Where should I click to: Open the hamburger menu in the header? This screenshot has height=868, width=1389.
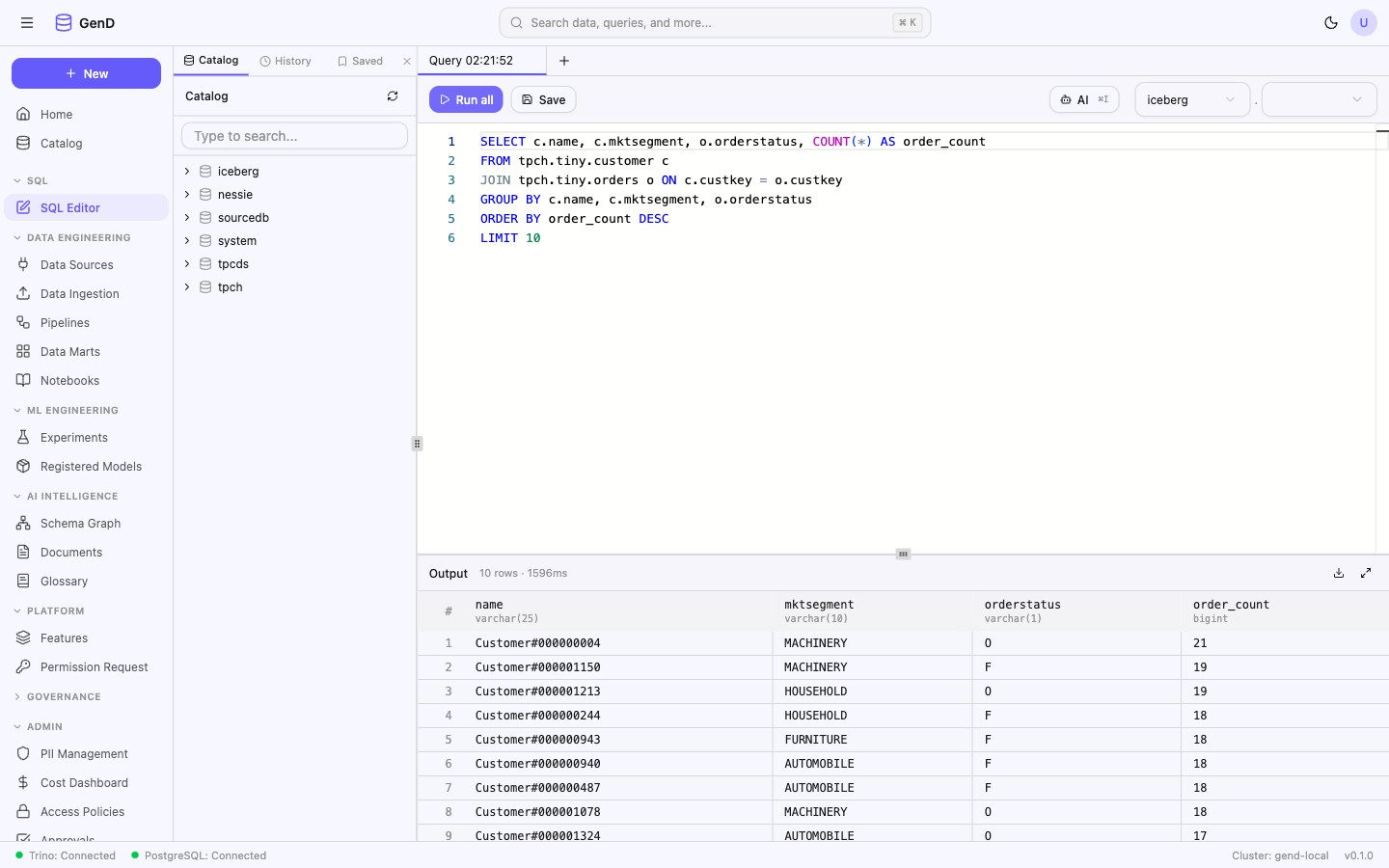tap(27, 23)
